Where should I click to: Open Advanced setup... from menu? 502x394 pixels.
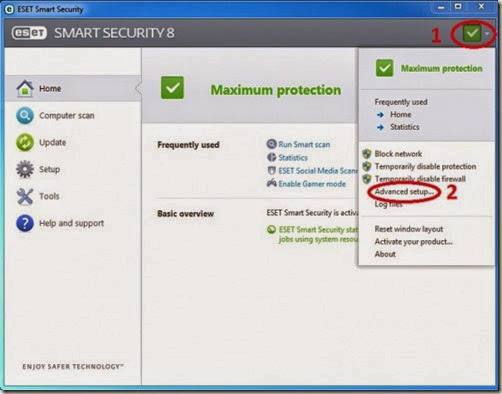tap(404, 192)
